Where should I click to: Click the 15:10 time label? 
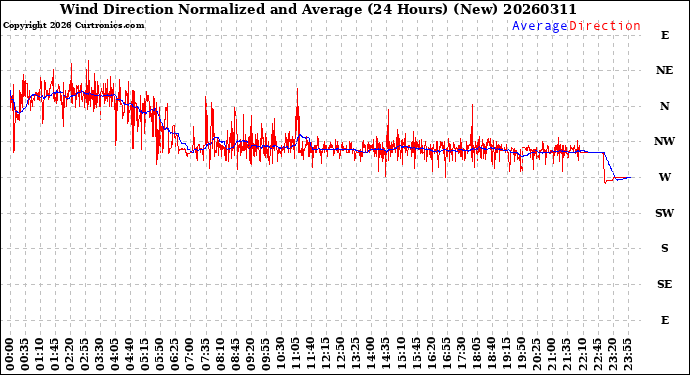(x=401, y=354)
